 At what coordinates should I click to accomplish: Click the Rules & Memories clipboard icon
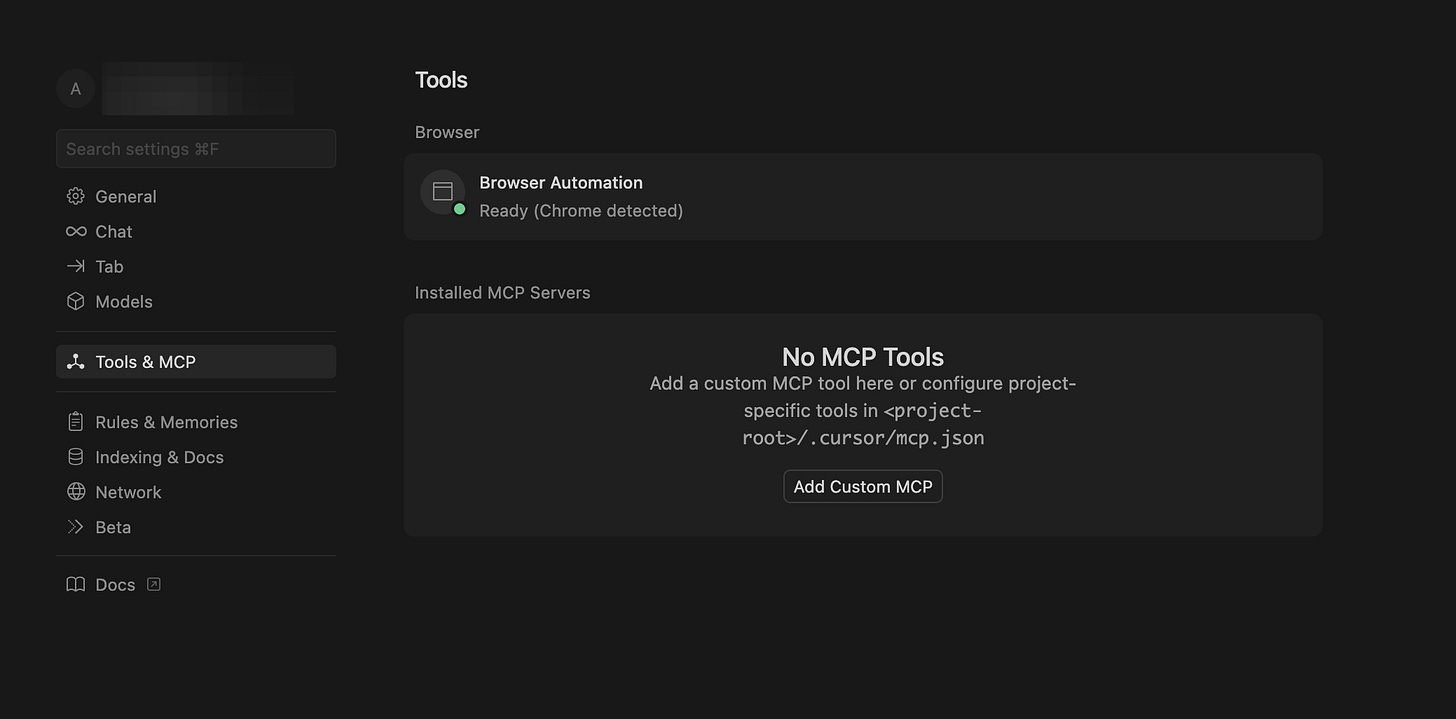point(75,421)
